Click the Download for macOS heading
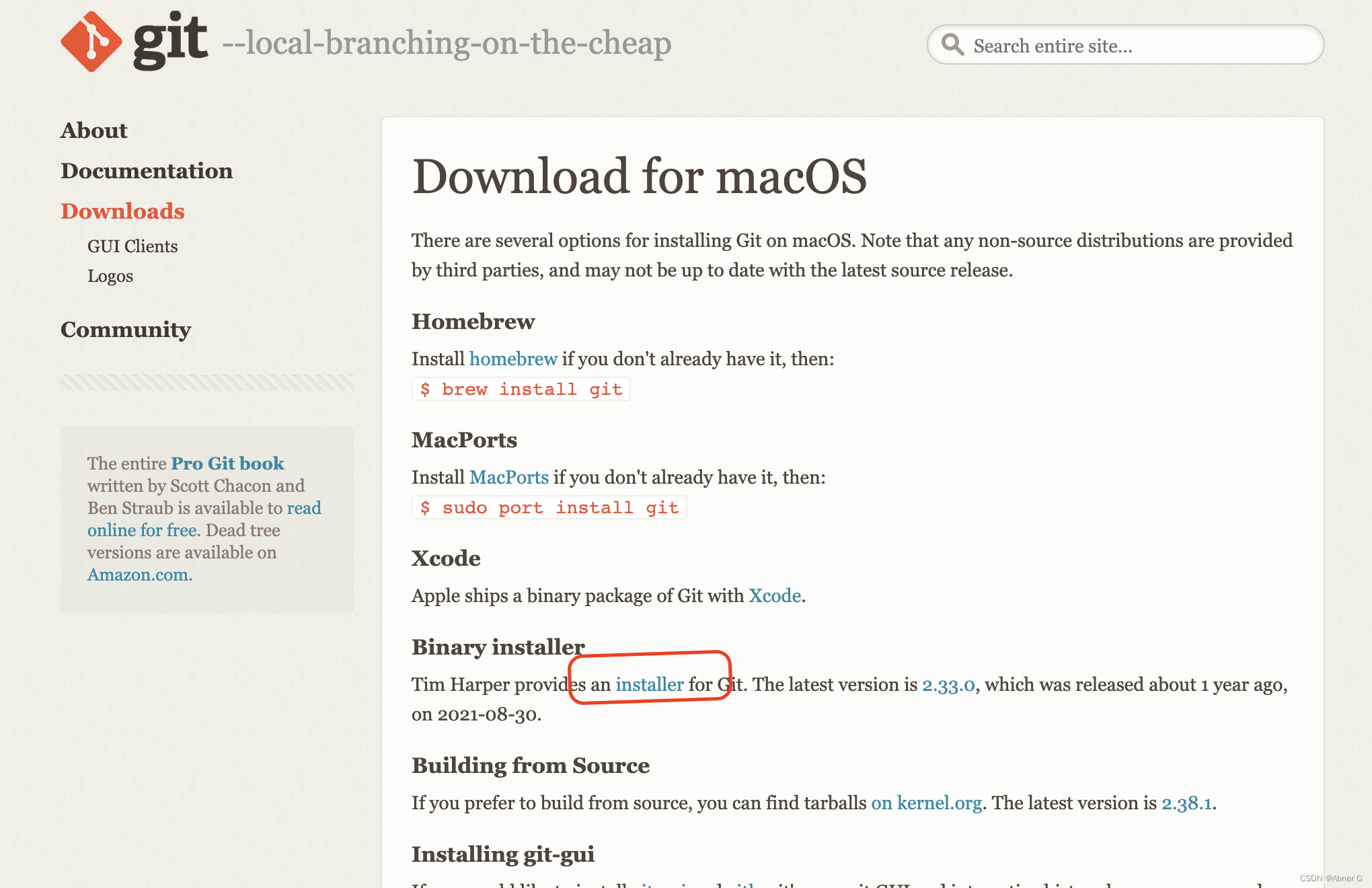Image resolution: width=1372 pixels, height=888 pixels. pyautogui.click(x=640, y=176)
